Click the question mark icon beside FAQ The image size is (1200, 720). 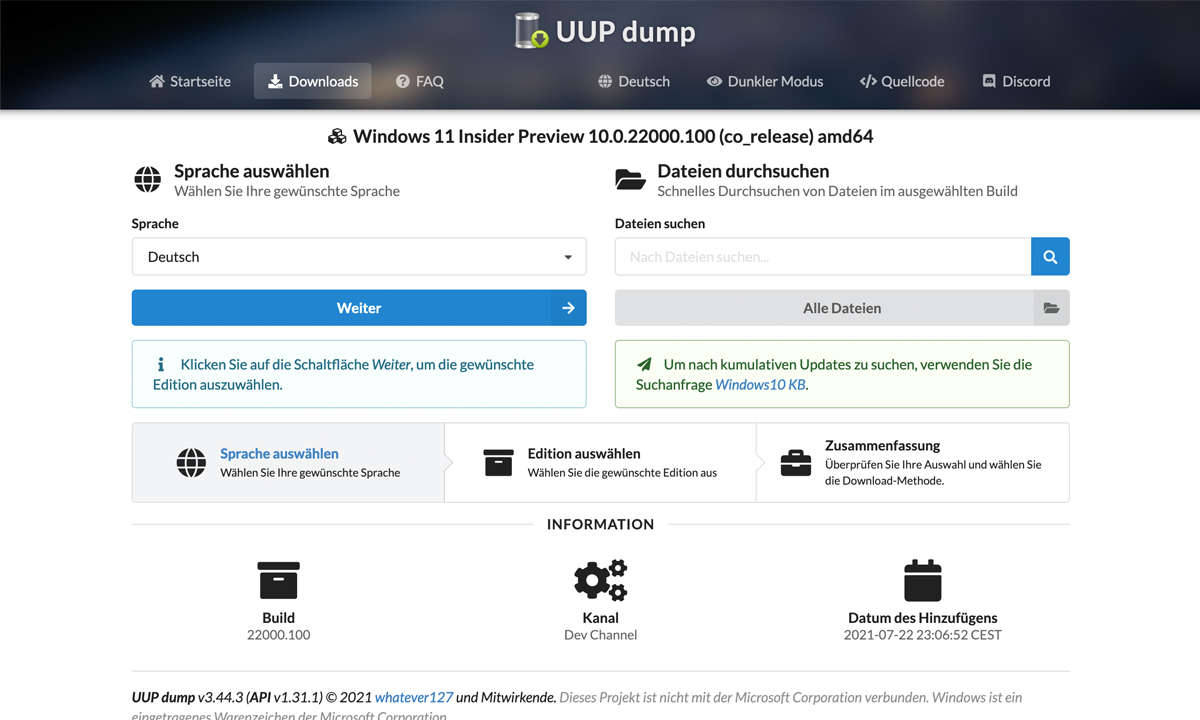point(402,81)
